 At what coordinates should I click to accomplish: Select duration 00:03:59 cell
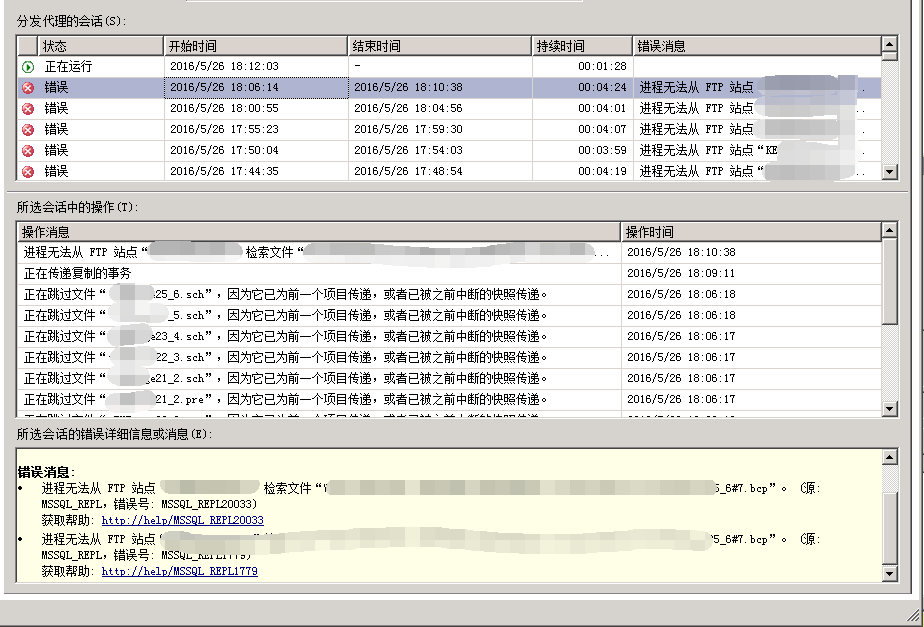point(582,150)
